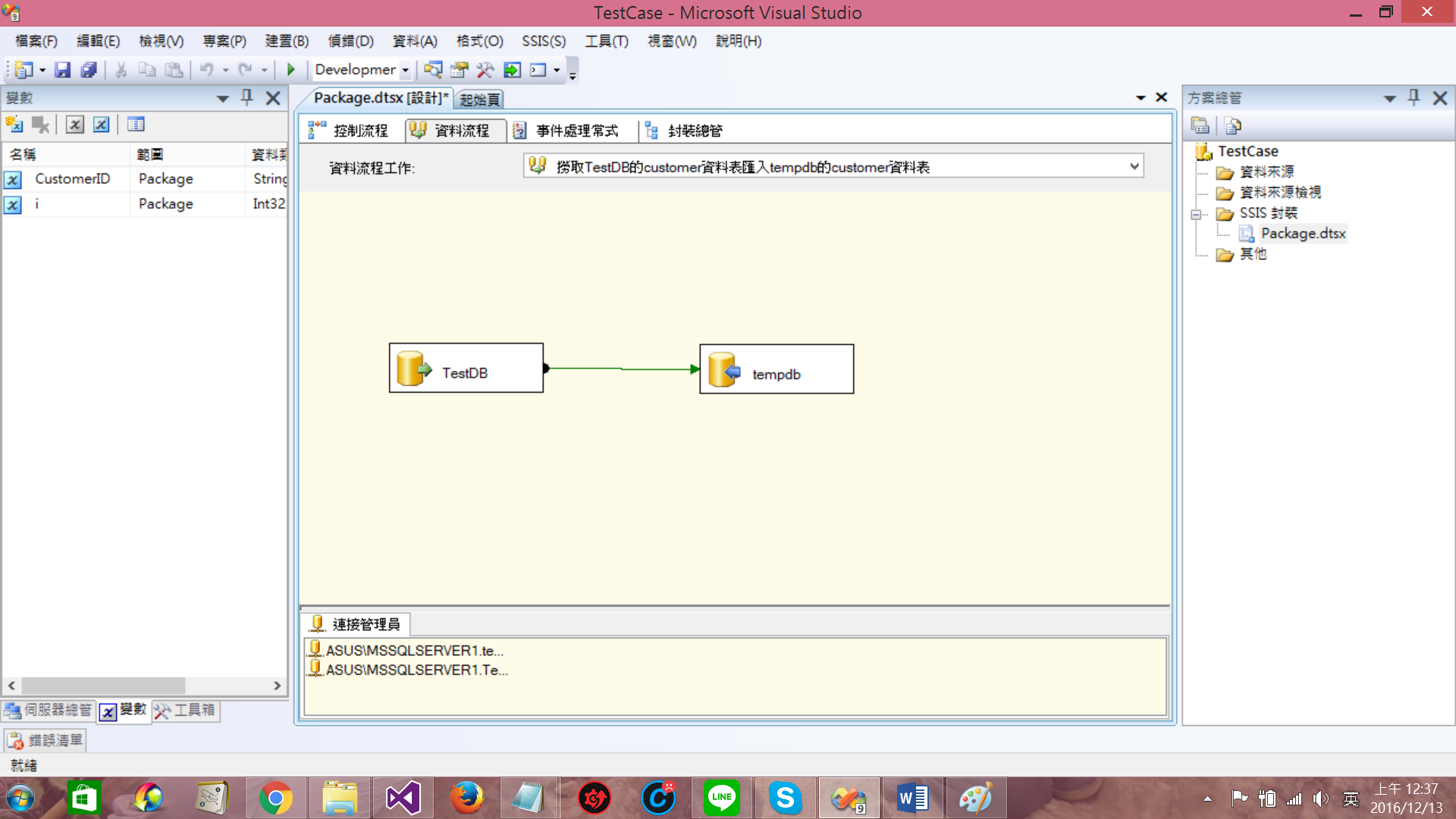Click the Undo arrow icon
Image resolution: width=1456 pixels, height=819 pixels.
click(x=206, y=70)
